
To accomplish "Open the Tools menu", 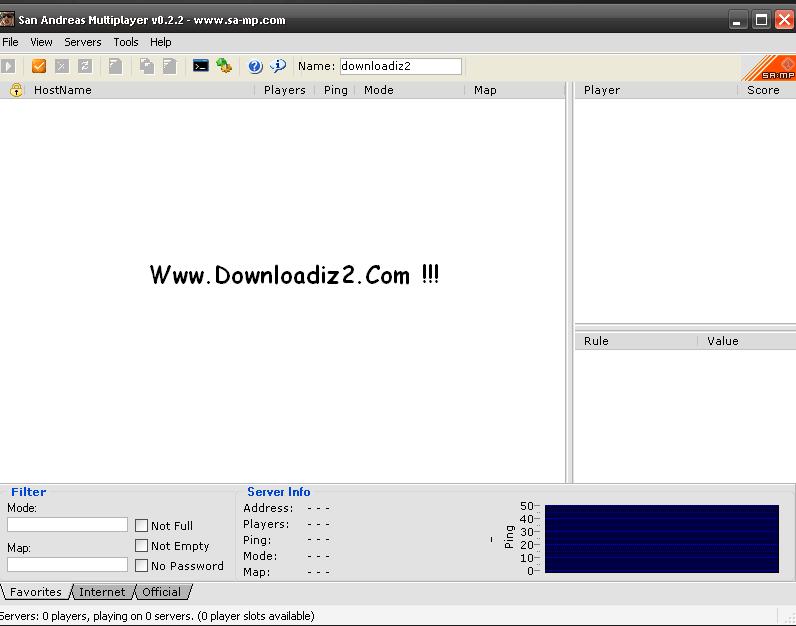I will point(126,42).
